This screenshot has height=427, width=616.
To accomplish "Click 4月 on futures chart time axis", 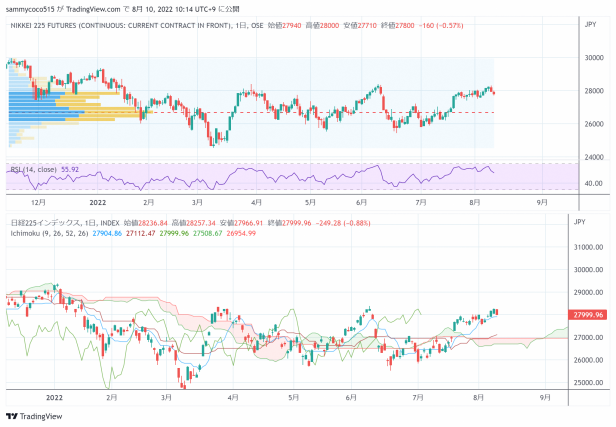I will (x=256, y=202).
